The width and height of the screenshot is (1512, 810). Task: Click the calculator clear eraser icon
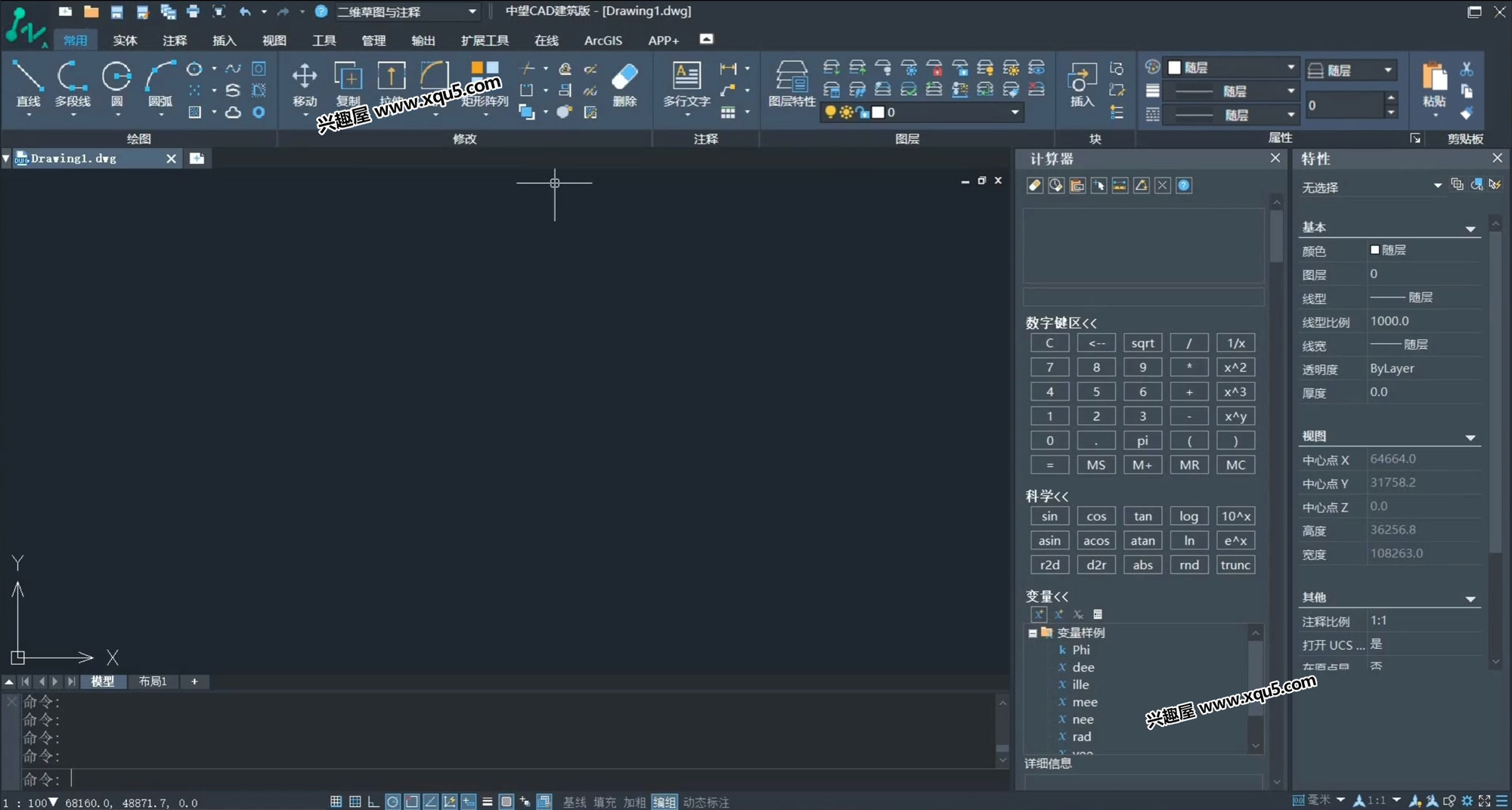click(x=1035, y=185)
